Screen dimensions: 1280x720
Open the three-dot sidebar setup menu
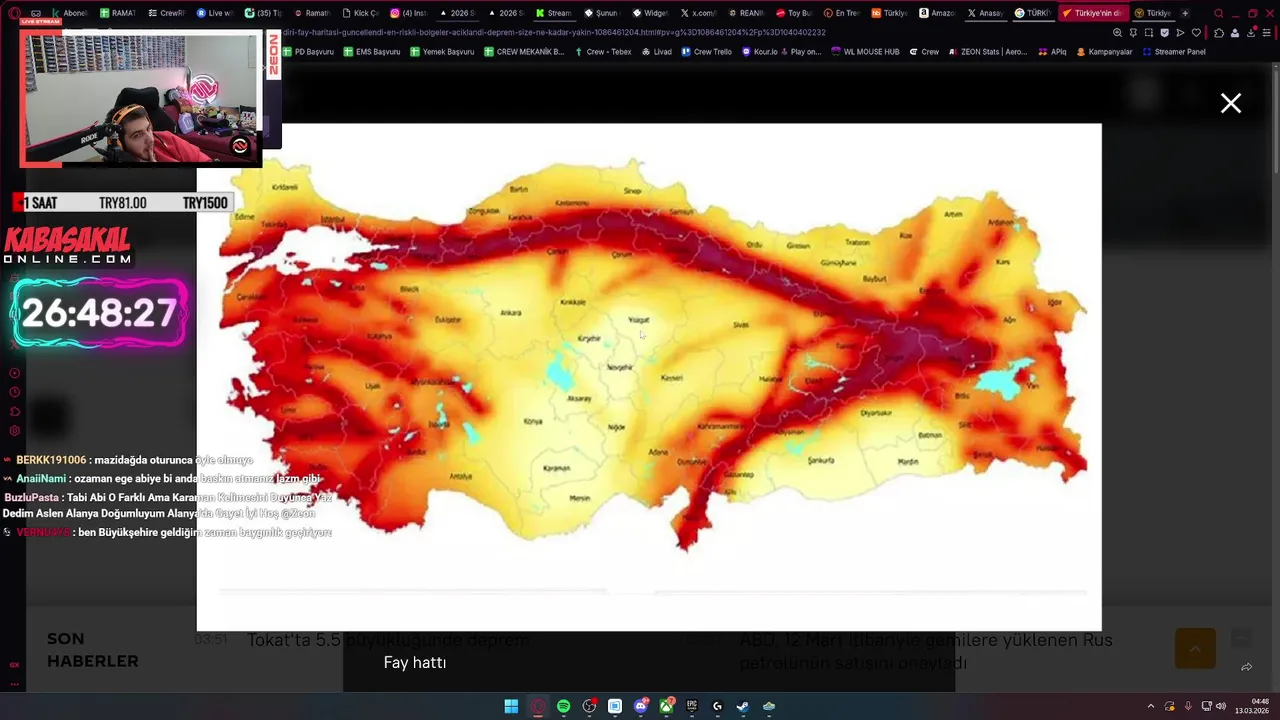[14, 685]
